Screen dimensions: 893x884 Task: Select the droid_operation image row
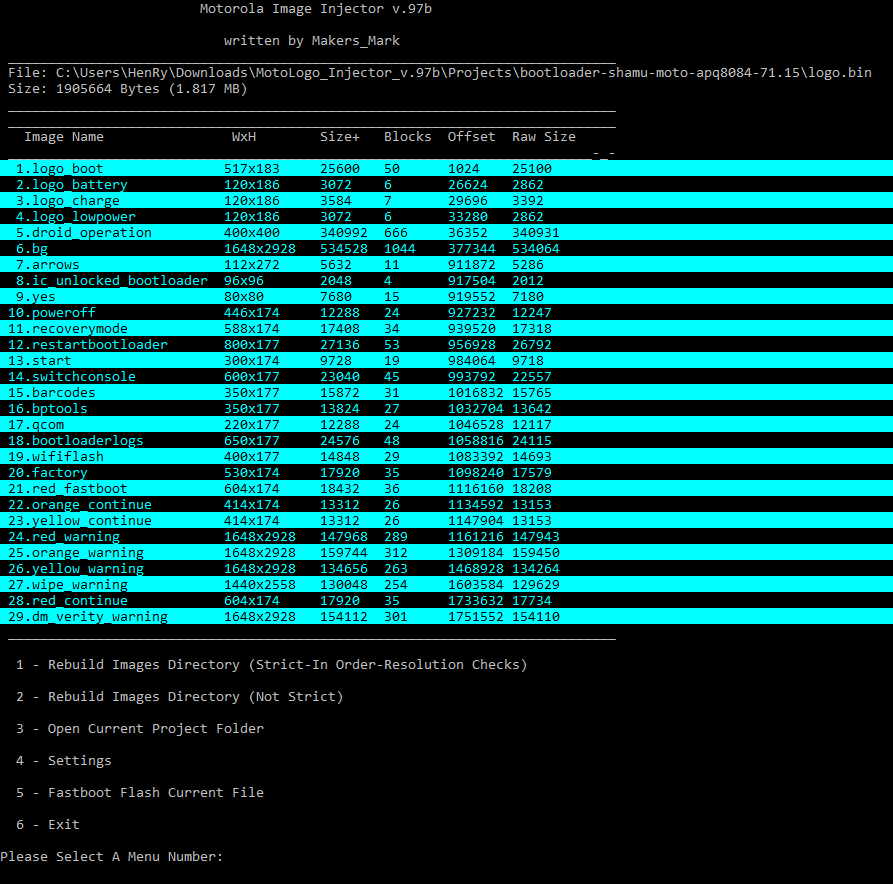click(84, 233)
